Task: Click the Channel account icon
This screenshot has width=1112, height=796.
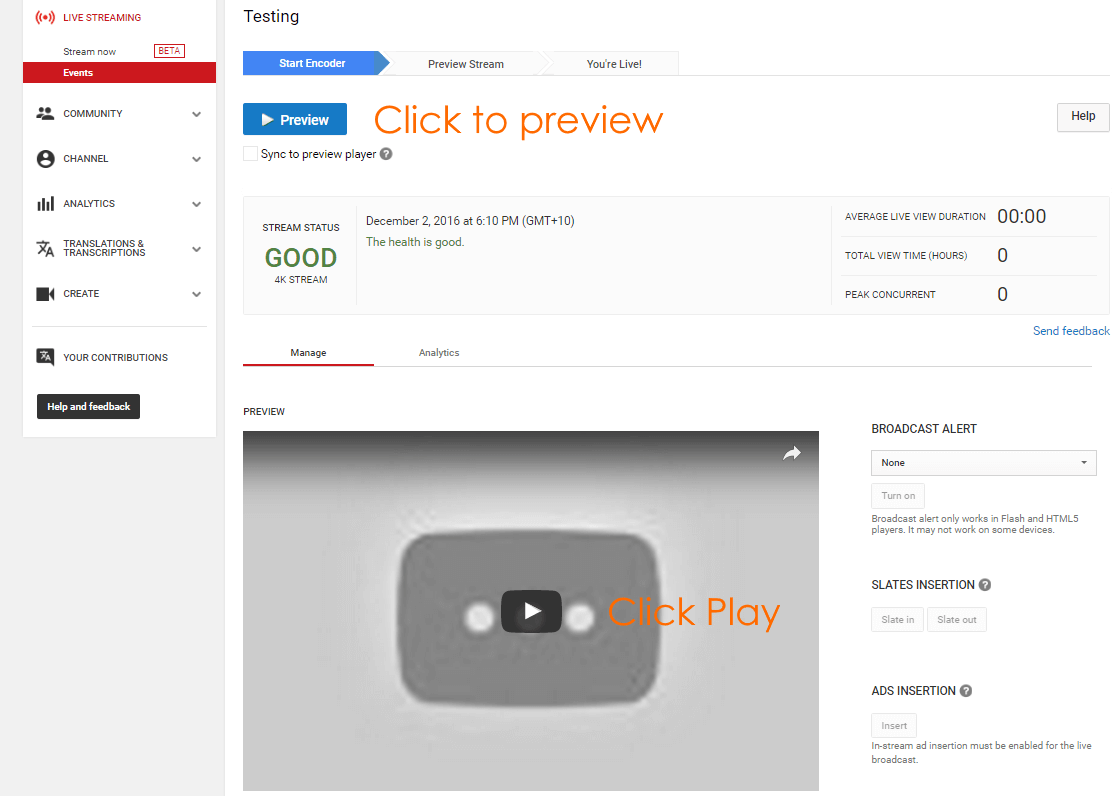Action: point(45,159)
